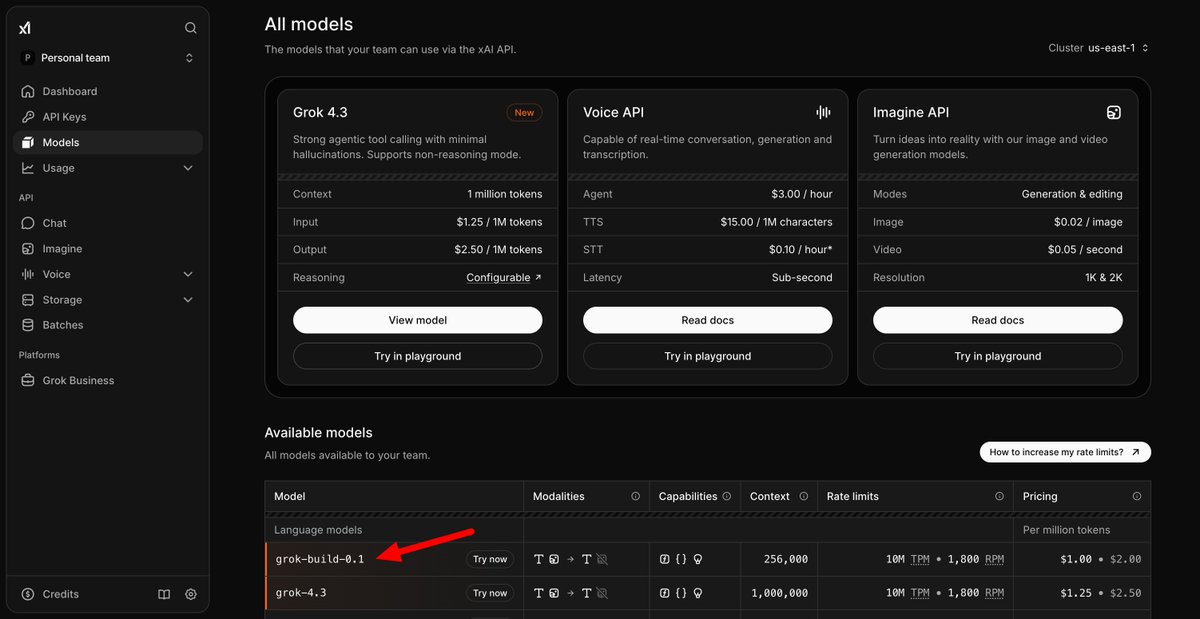Open the docs book icon beside Credits
The width and height of the screenshot is (1200, 619).
(x=164, y=594)
